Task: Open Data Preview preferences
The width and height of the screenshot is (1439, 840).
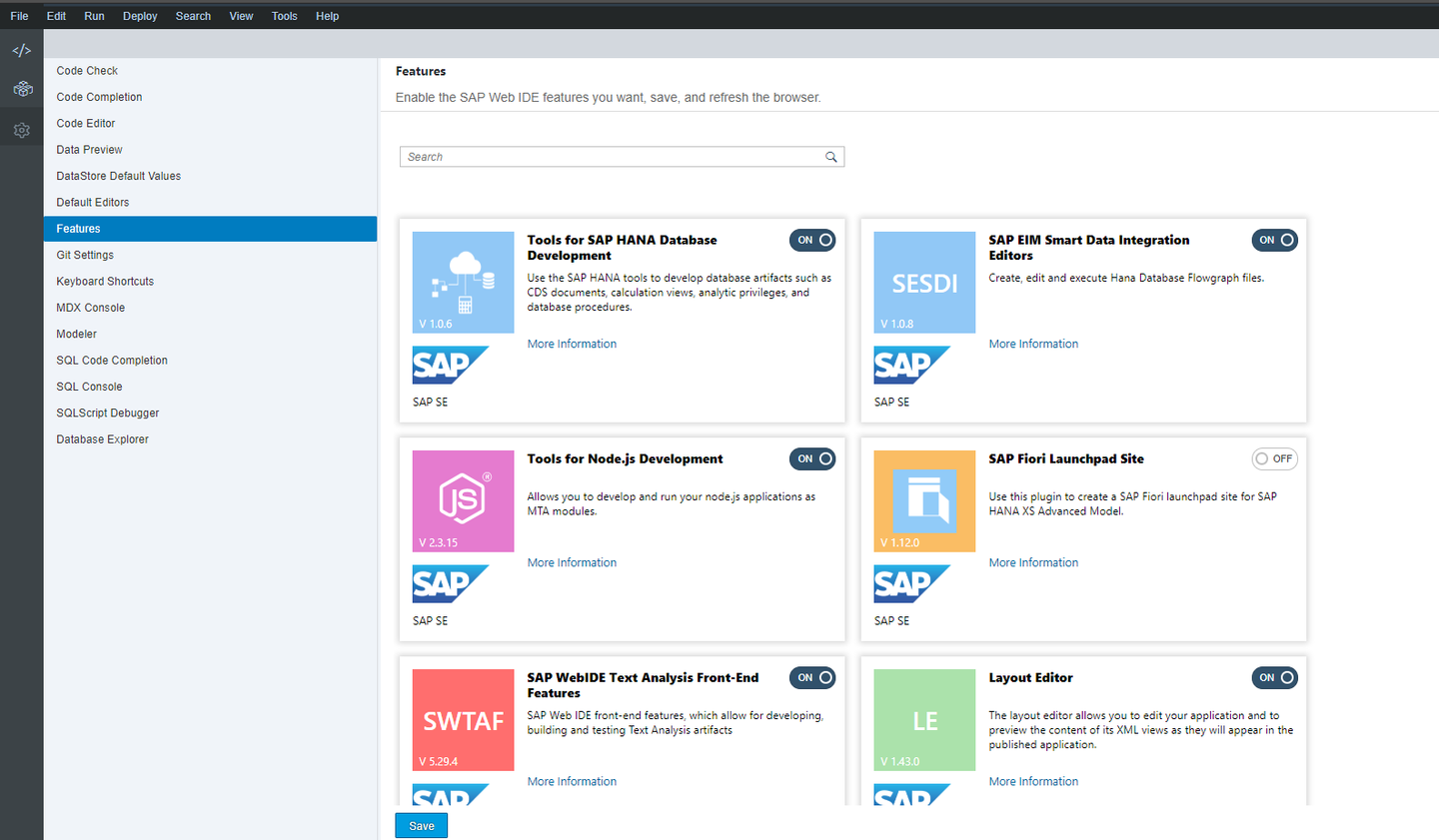Action: tap(210, 150)
